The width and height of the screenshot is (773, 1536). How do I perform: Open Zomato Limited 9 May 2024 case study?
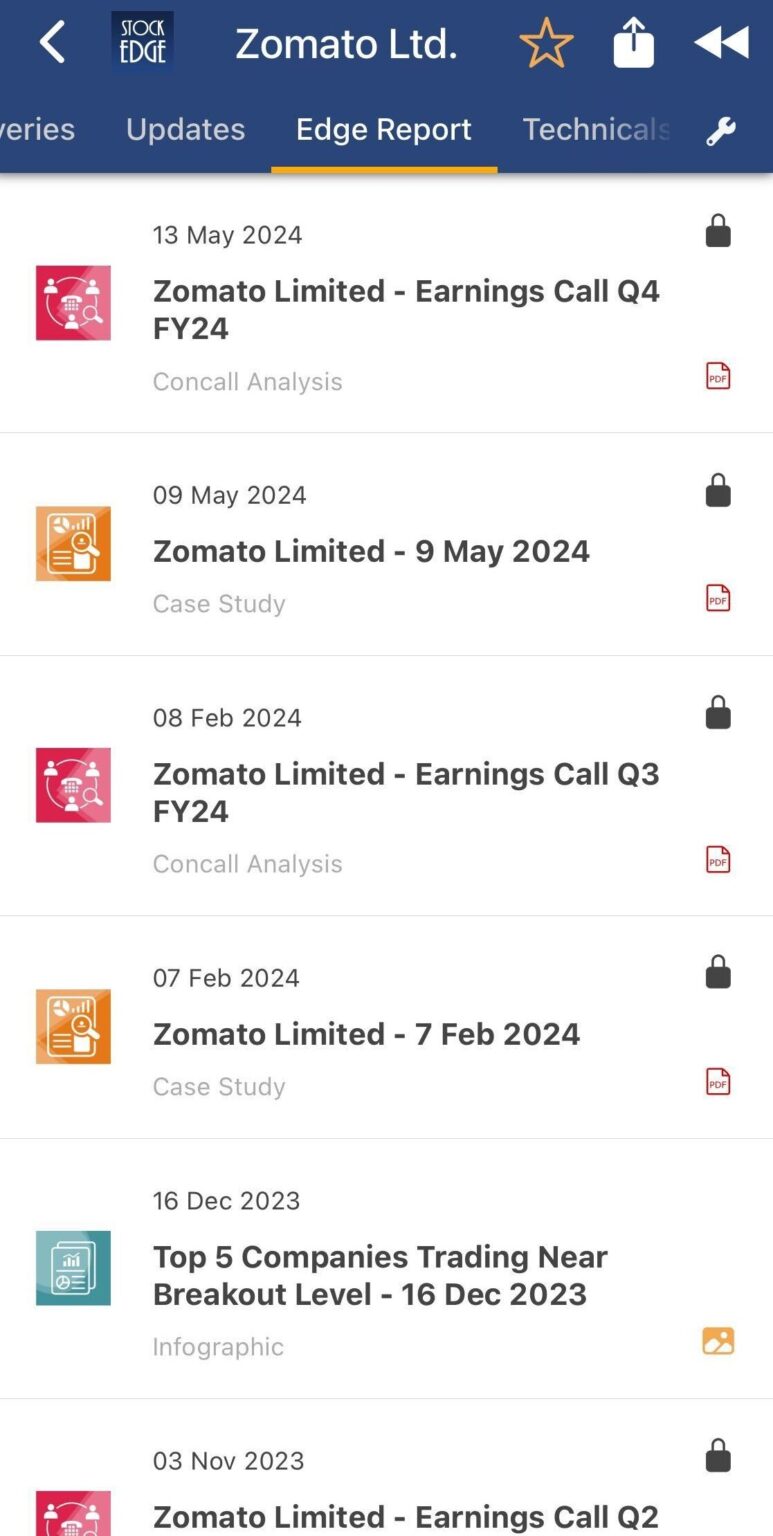[371, 551]
